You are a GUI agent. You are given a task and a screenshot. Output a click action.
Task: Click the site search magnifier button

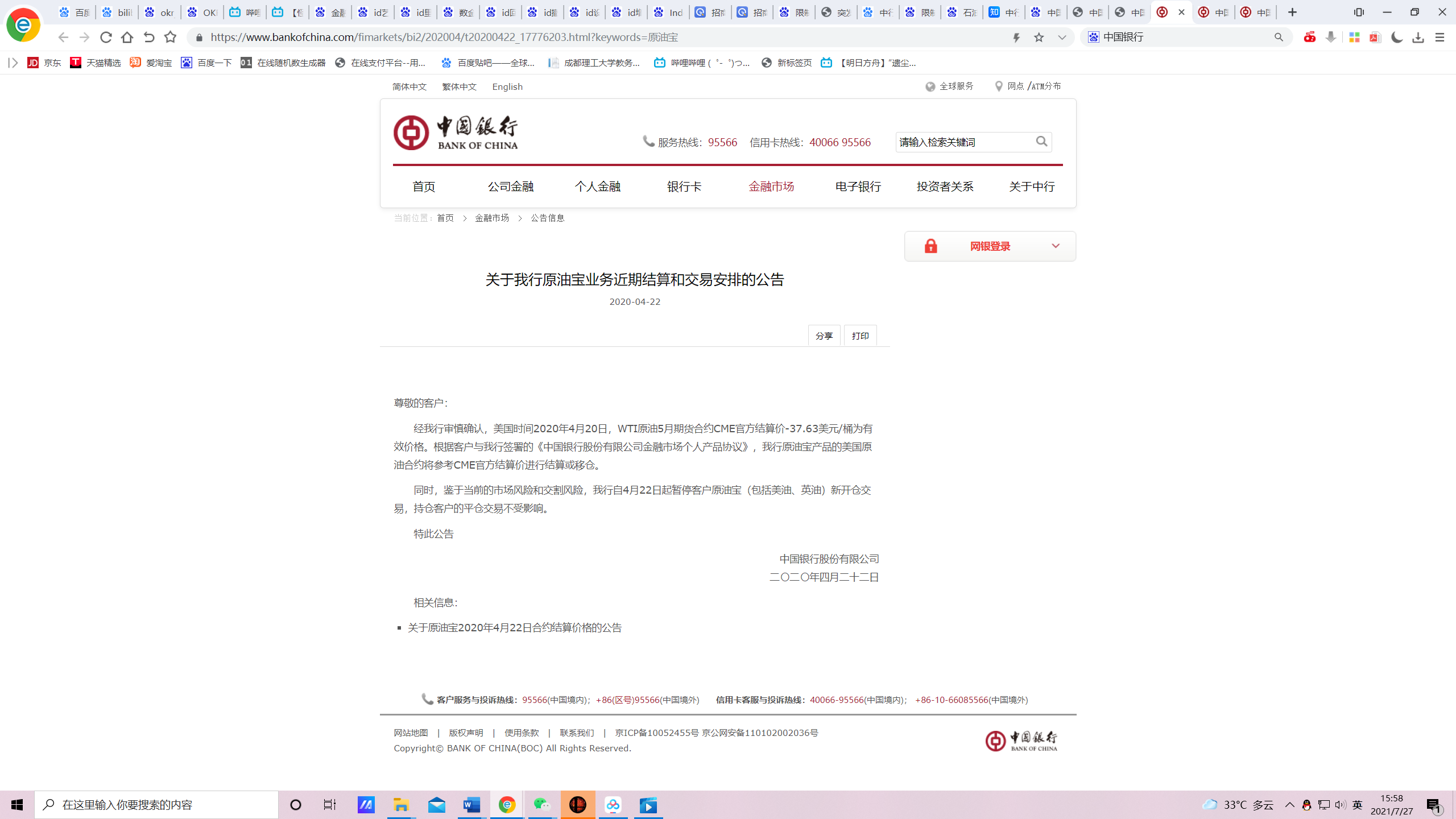pyautogui.click(x=1041, y=142)
